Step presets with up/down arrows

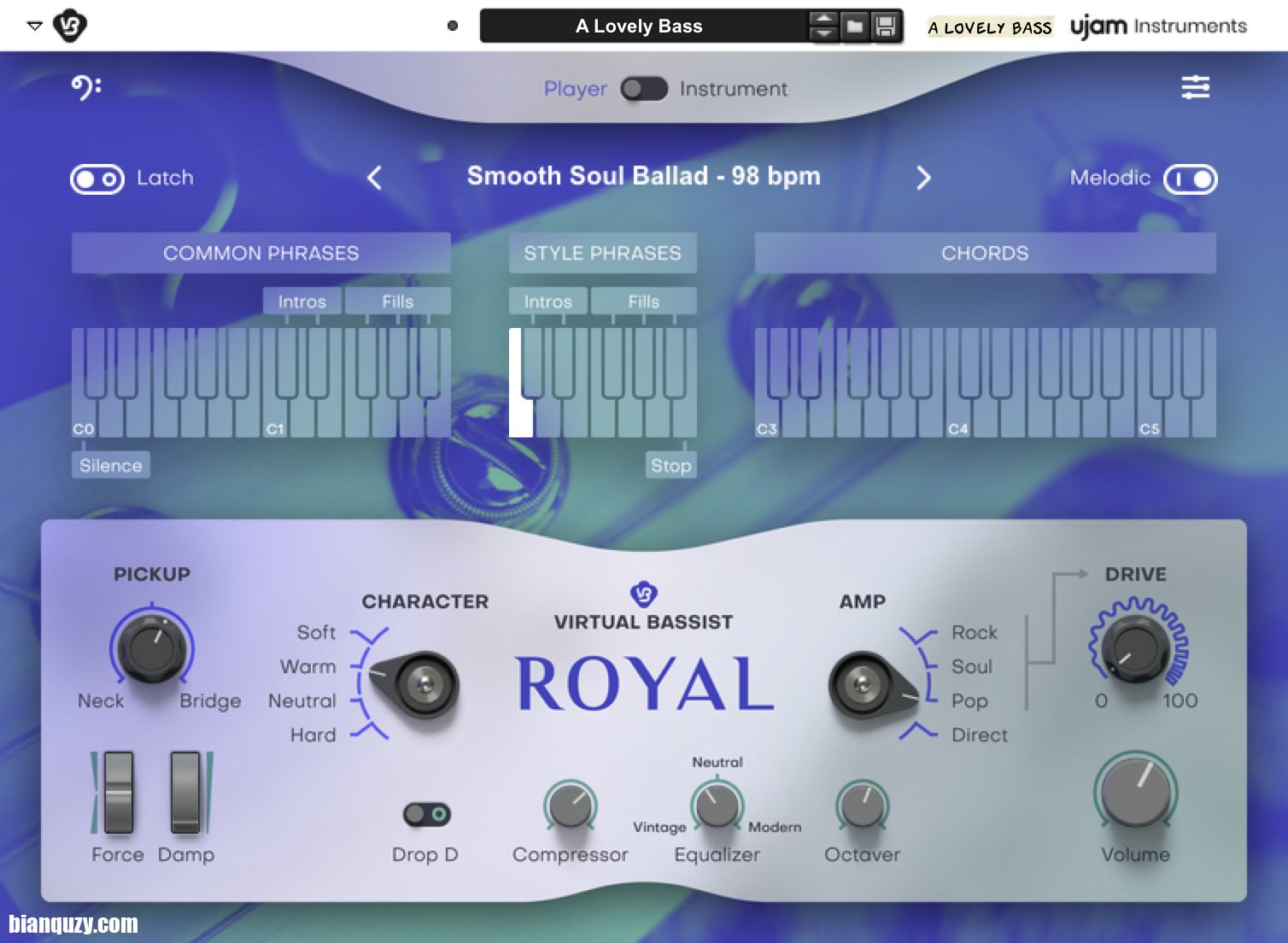click(823, 26)
